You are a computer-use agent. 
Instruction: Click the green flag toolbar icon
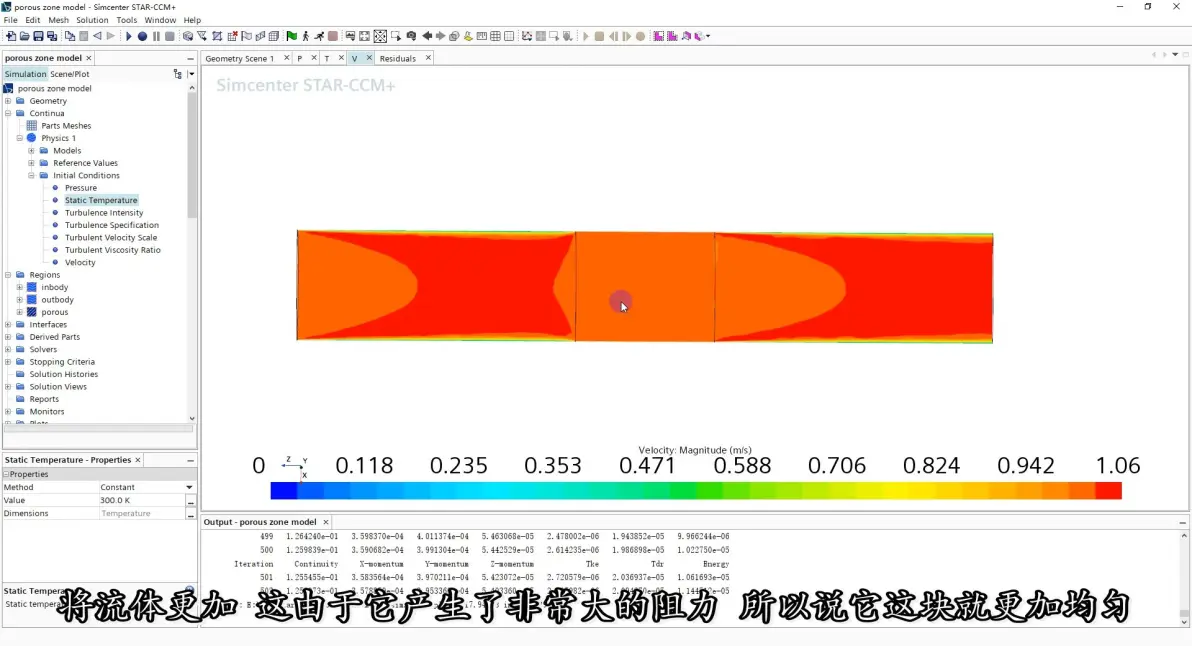[292, 36]
